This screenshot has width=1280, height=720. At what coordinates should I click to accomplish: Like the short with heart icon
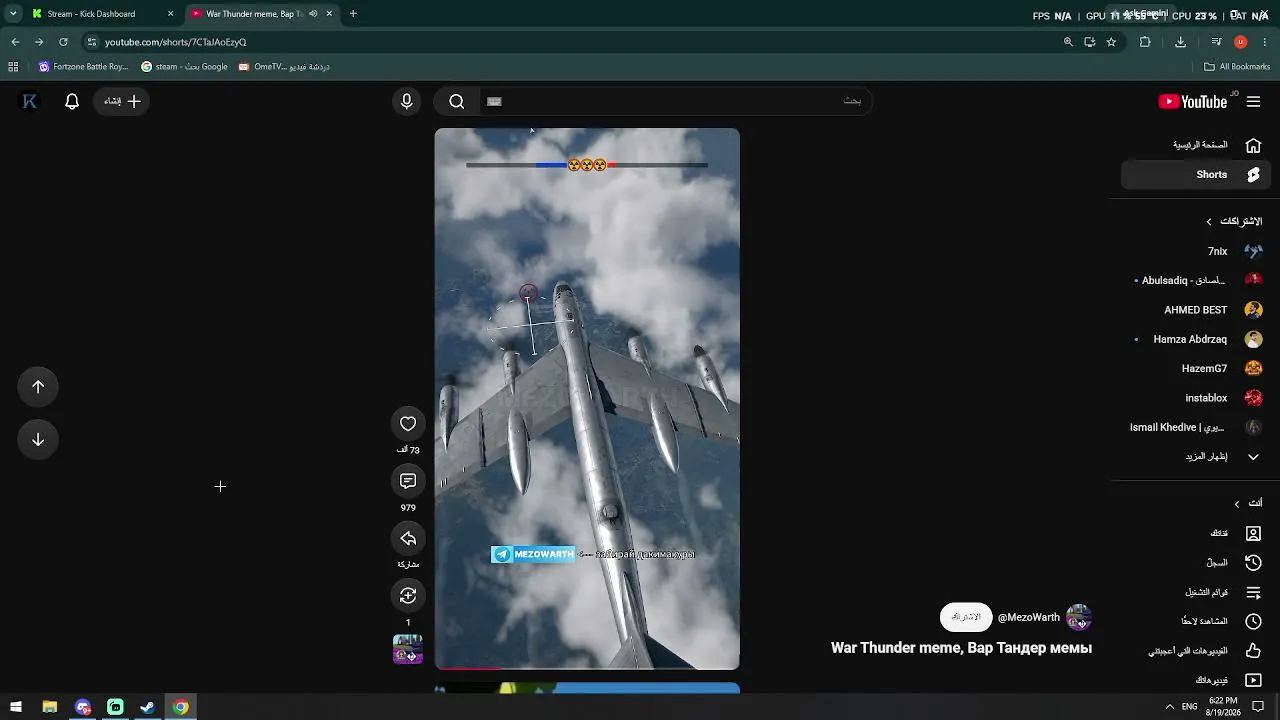click(x=408, y=424)
